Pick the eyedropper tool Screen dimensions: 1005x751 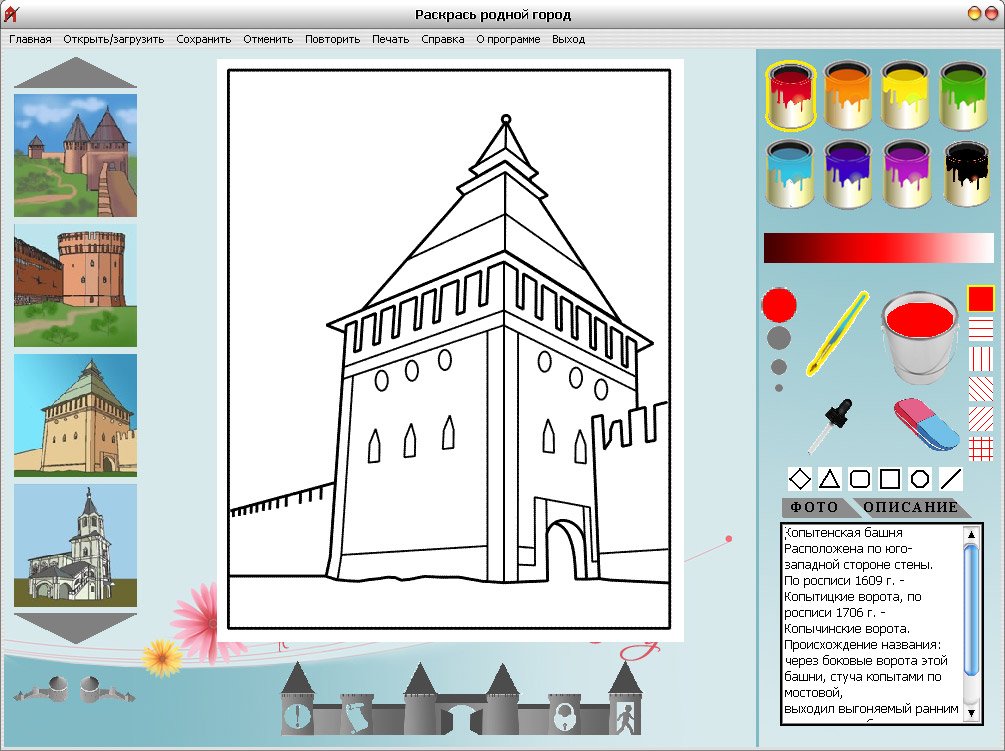click(x=832, y=424)
